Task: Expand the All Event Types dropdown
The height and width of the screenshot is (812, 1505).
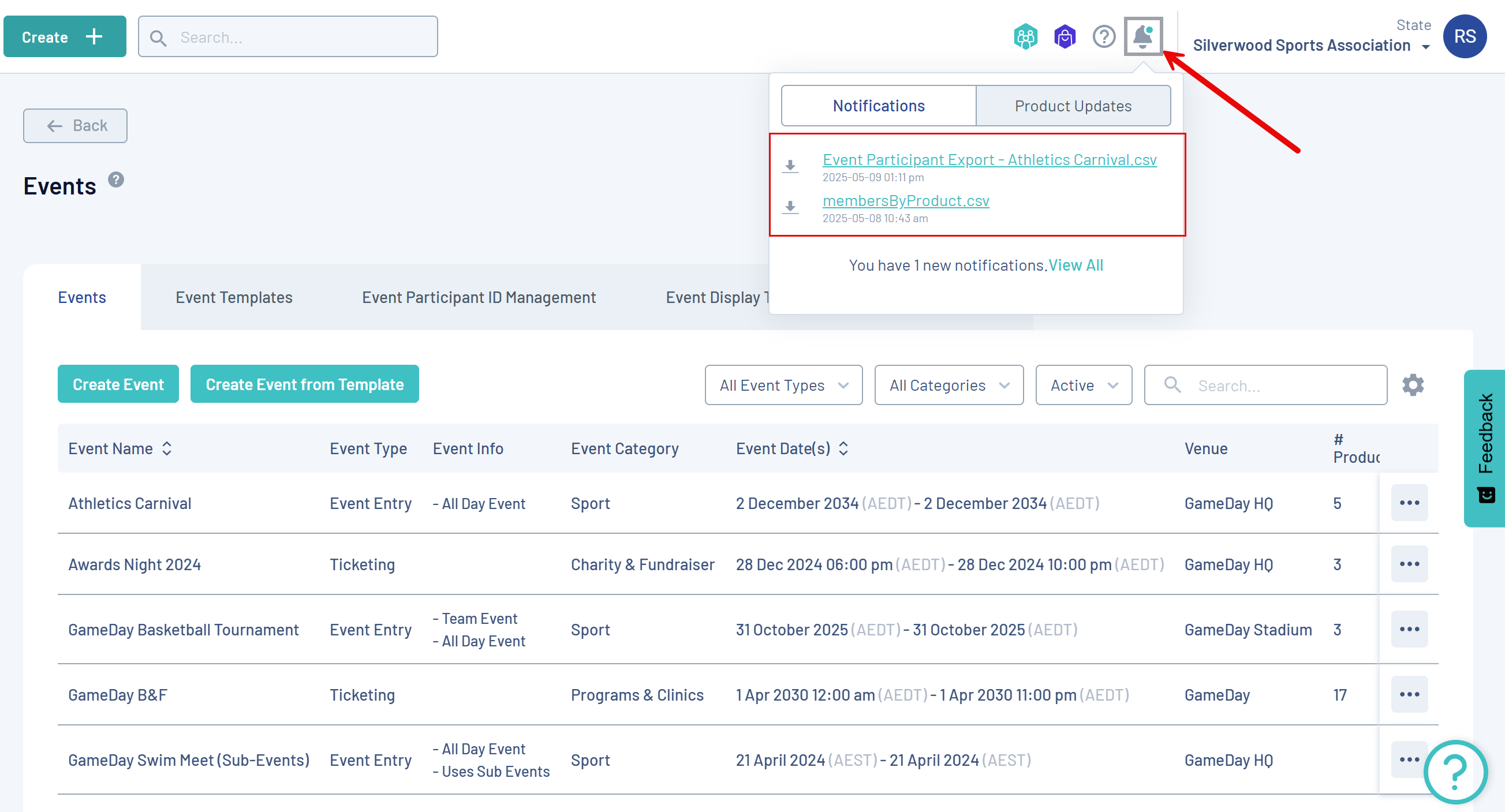Action: (x=783, y=385)
